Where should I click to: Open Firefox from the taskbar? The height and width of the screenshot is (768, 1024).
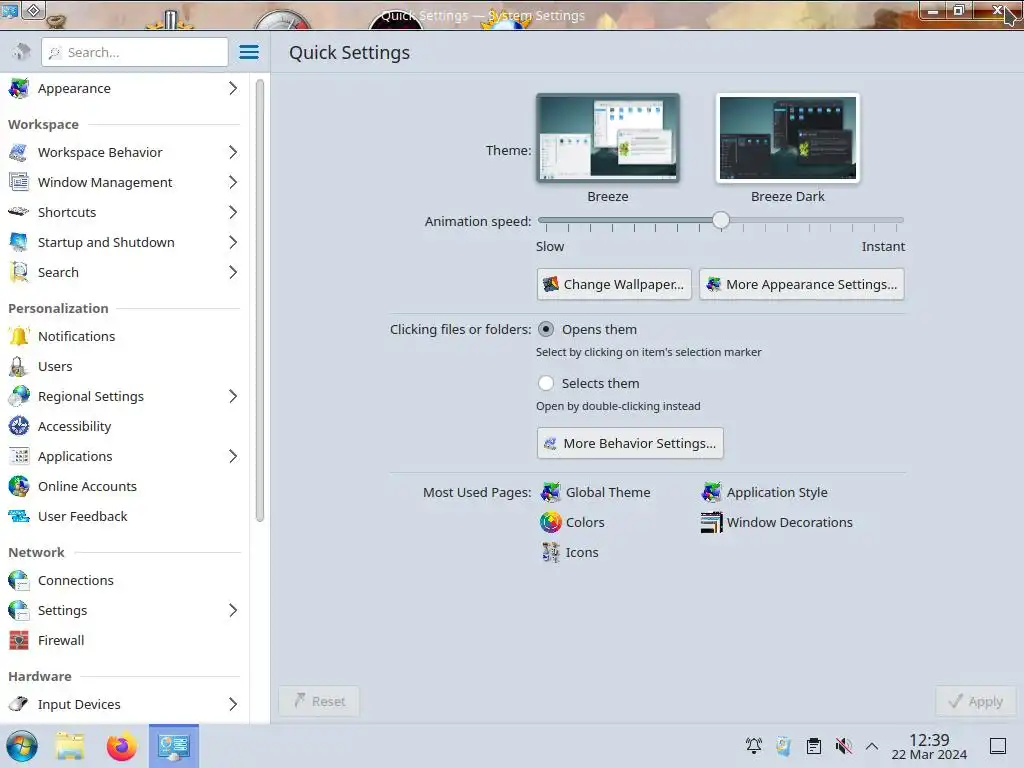(121, 746)
